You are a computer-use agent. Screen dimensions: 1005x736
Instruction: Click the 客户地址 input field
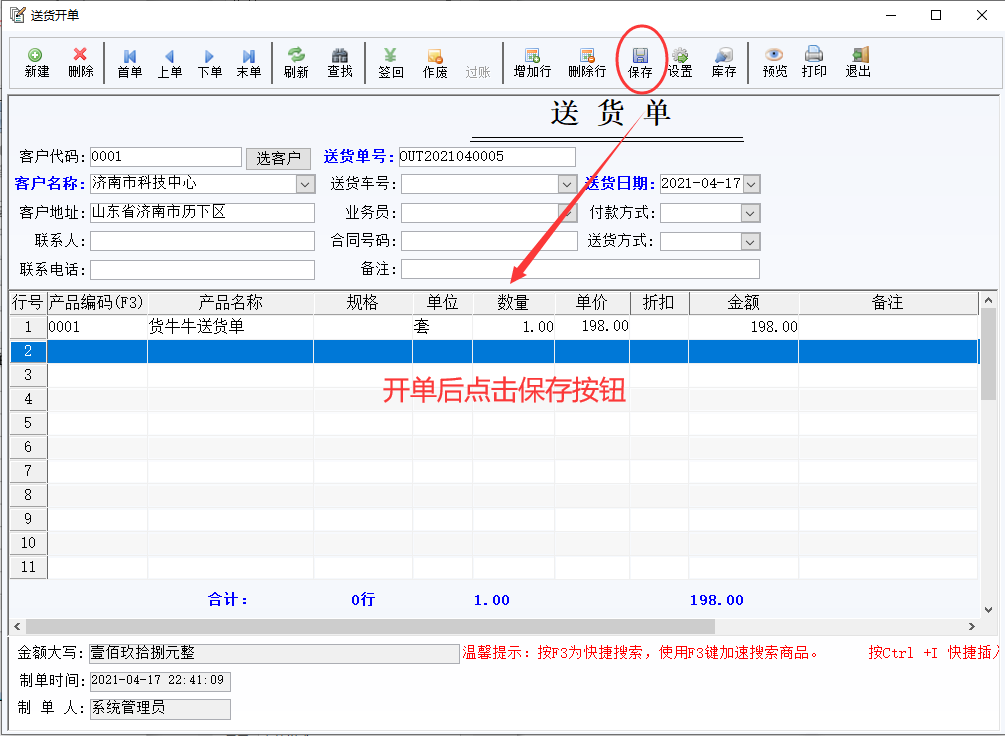tap(203, 213)
